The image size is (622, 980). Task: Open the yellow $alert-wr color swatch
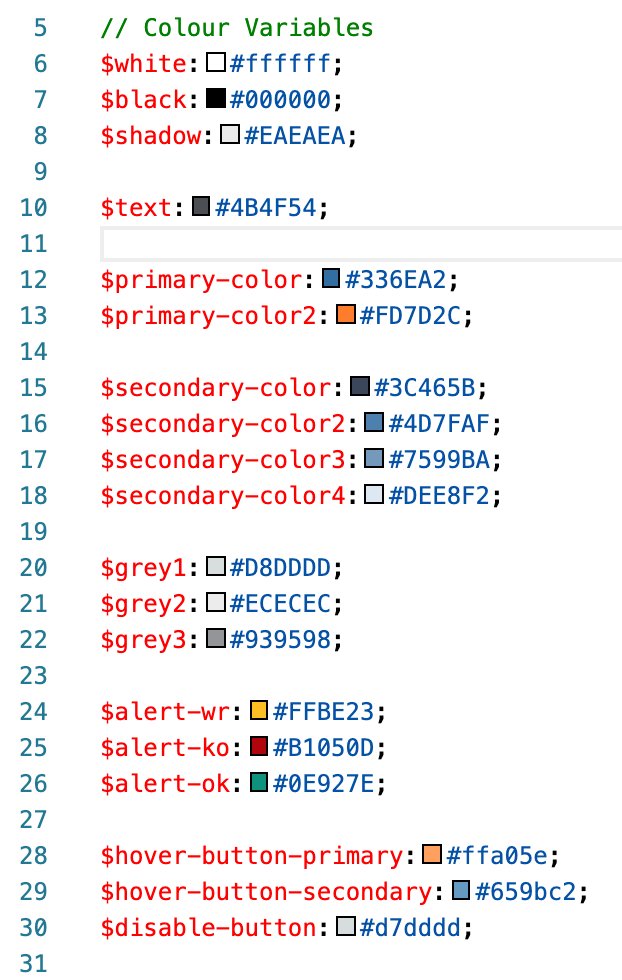pos(259,711)
